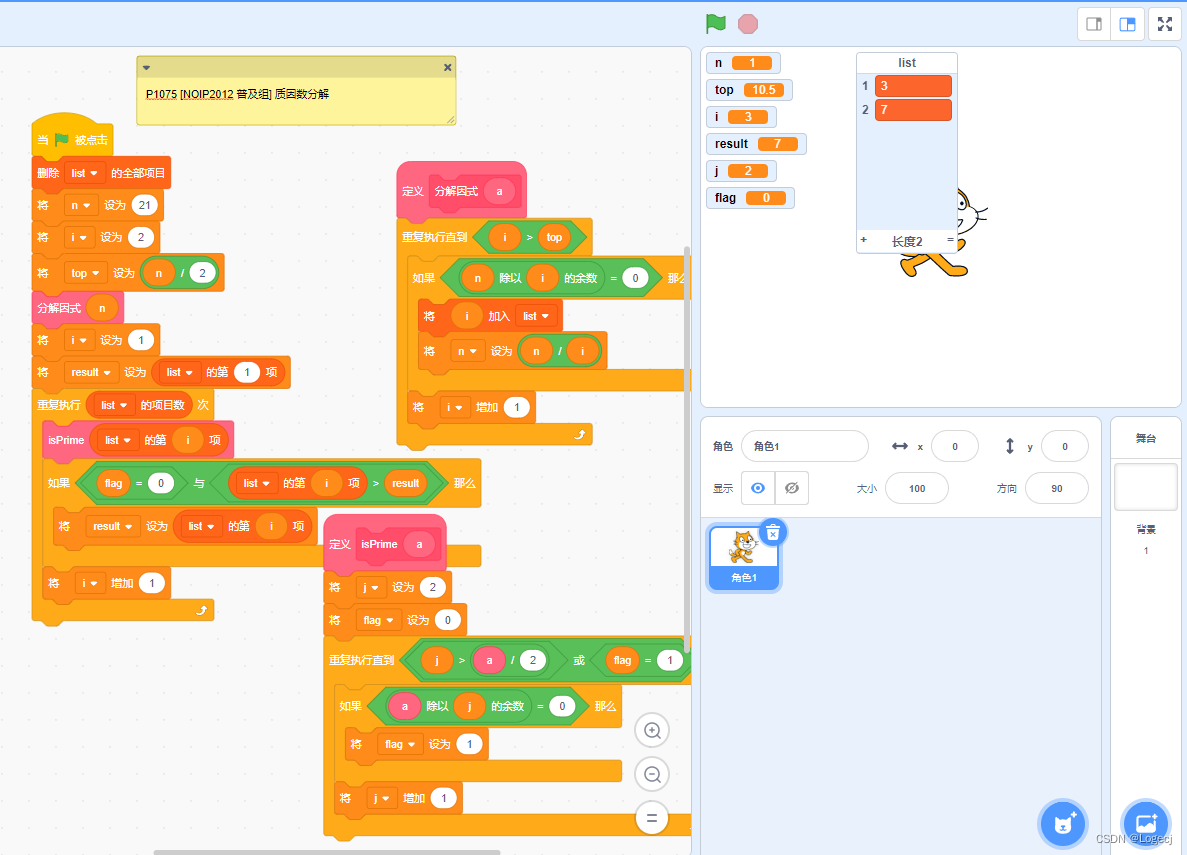The height and width of the screenshot is (855, 1187).
Task: Zoom out of the code workspace
Action: (x=652, y=775)
